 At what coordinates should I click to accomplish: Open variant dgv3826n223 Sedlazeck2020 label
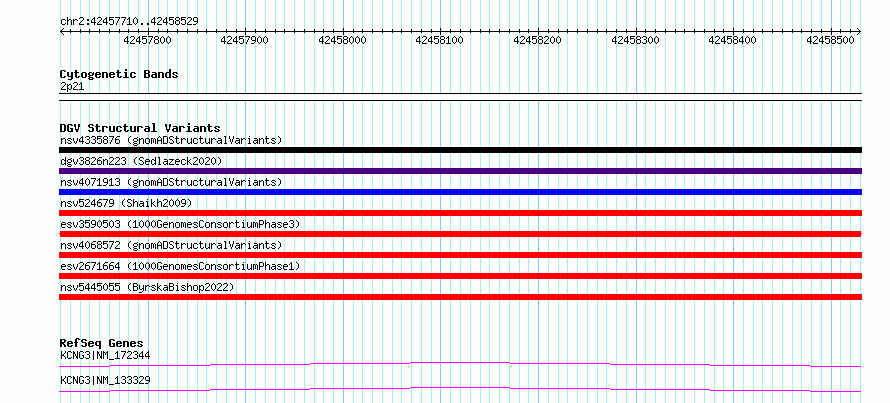point(141,161)
